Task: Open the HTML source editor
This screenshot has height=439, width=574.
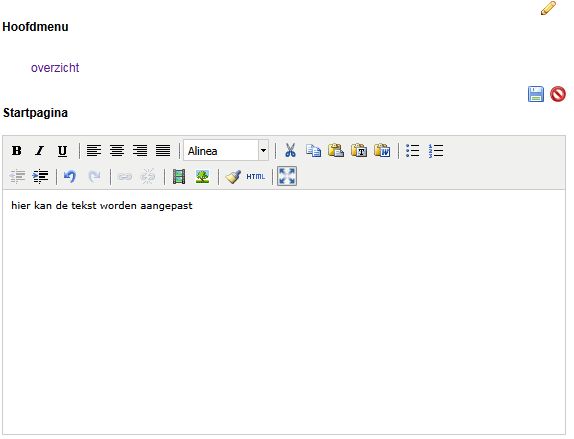Action: pyautogui.click(x=256, y=177)
